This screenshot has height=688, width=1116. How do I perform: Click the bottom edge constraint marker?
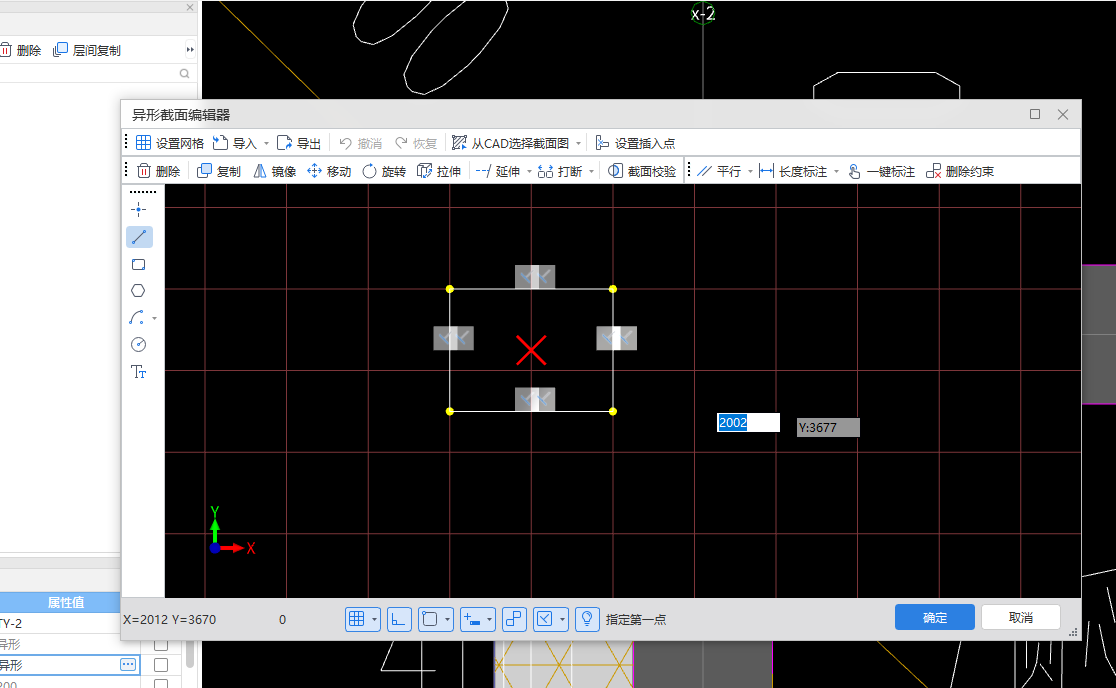click(x=535, y=399)
